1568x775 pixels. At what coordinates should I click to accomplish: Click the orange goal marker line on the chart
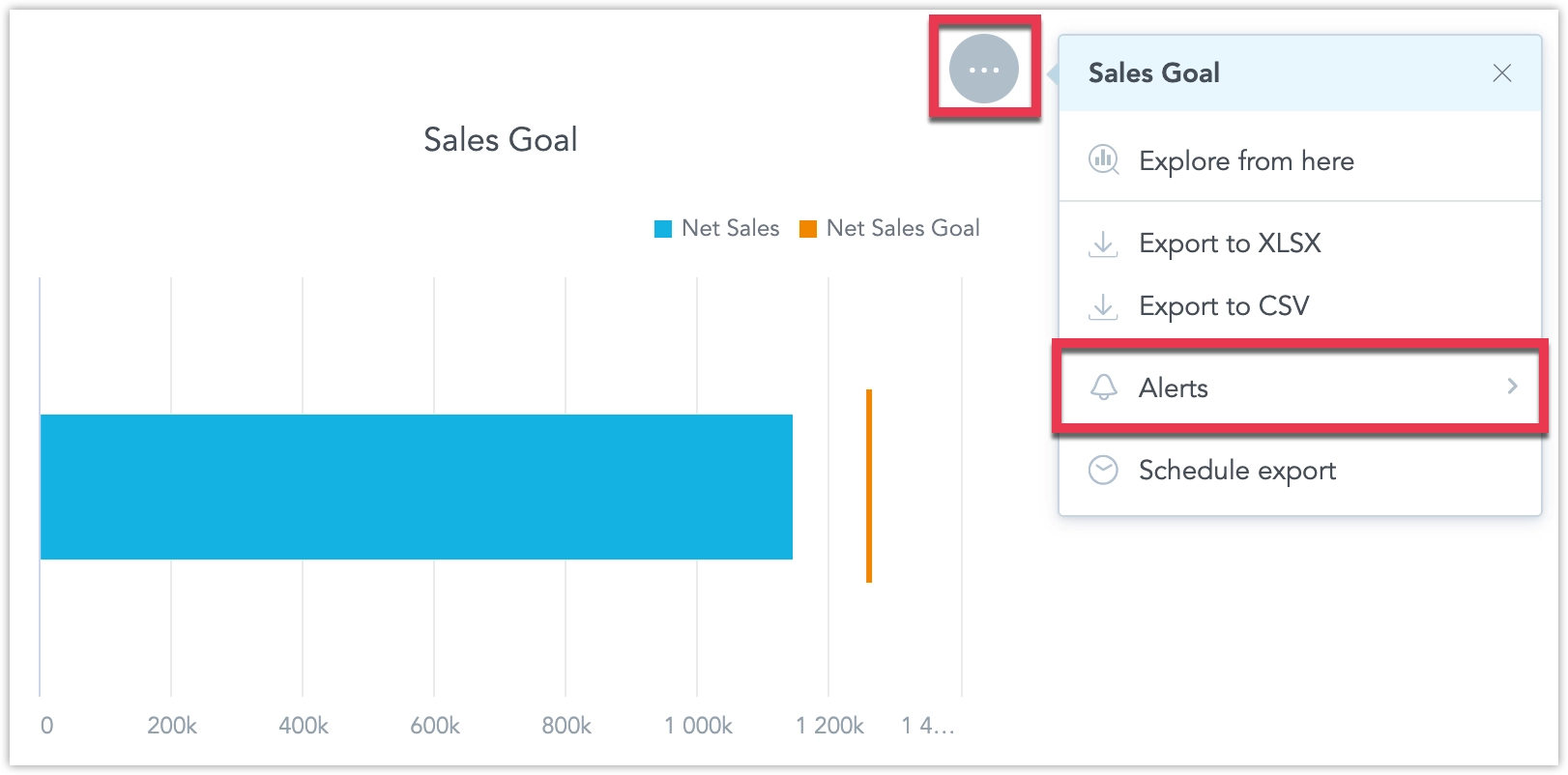click(869, 486)
